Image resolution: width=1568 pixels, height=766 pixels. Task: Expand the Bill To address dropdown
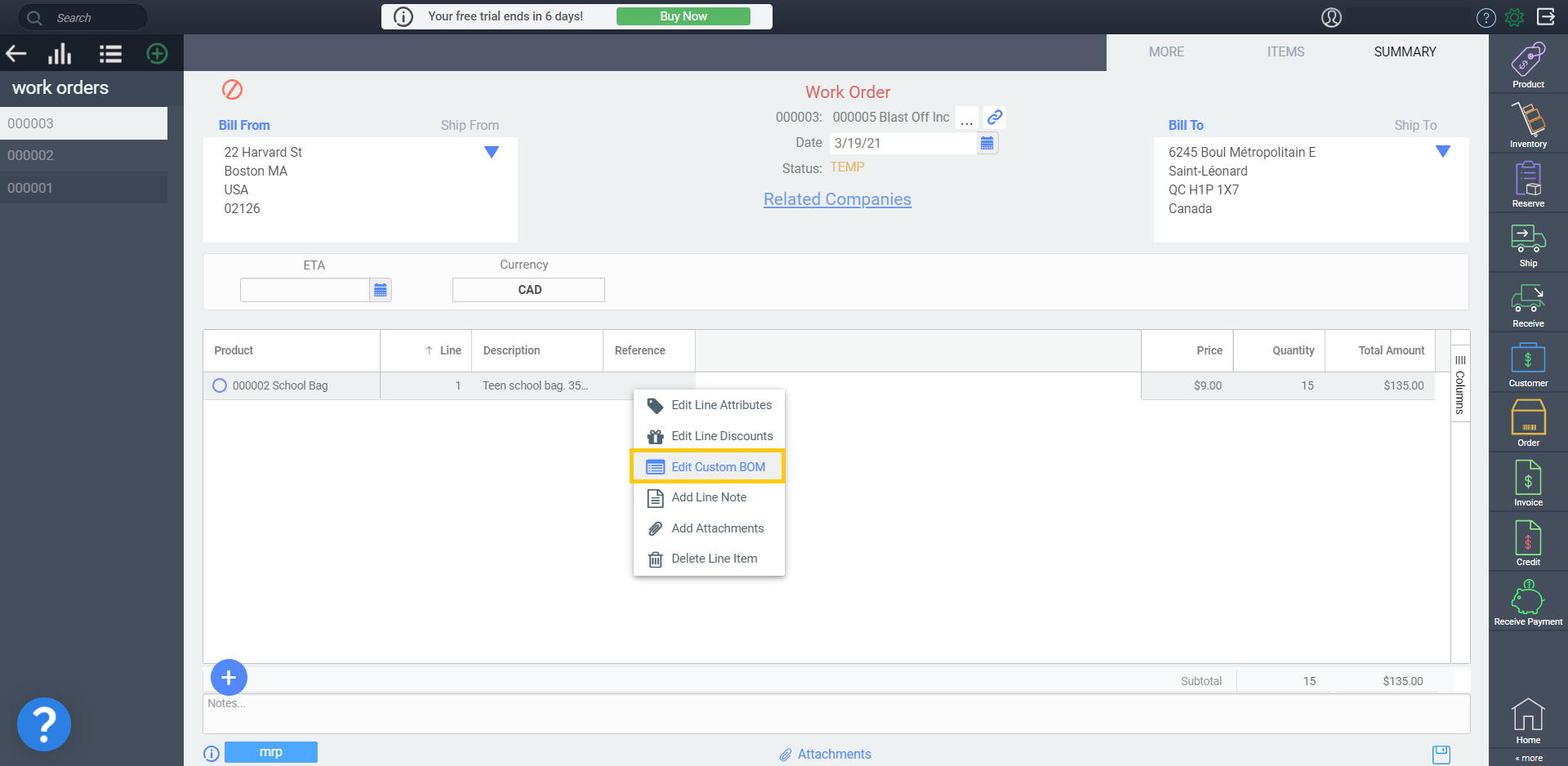tap(1442, 152)
